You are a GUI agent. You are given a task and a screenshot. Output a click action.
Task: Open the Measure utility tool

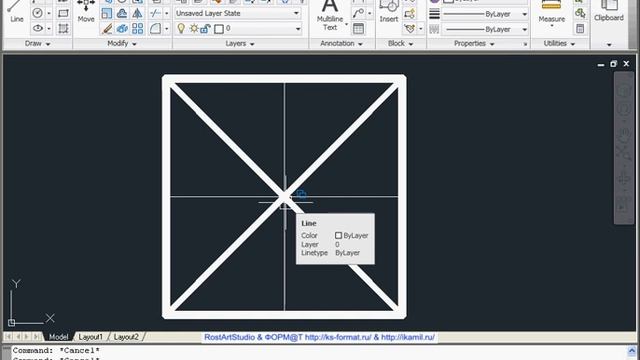pyautogui.click(x=551, y=12)
